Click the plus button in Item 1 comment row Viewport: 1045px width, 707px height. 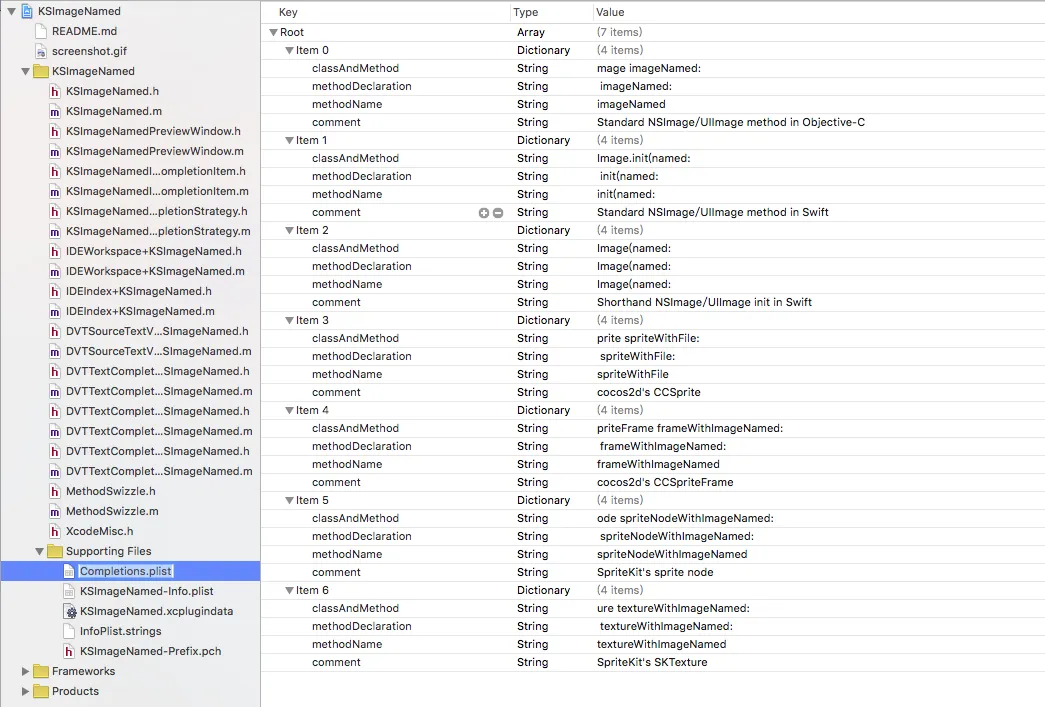484,213
